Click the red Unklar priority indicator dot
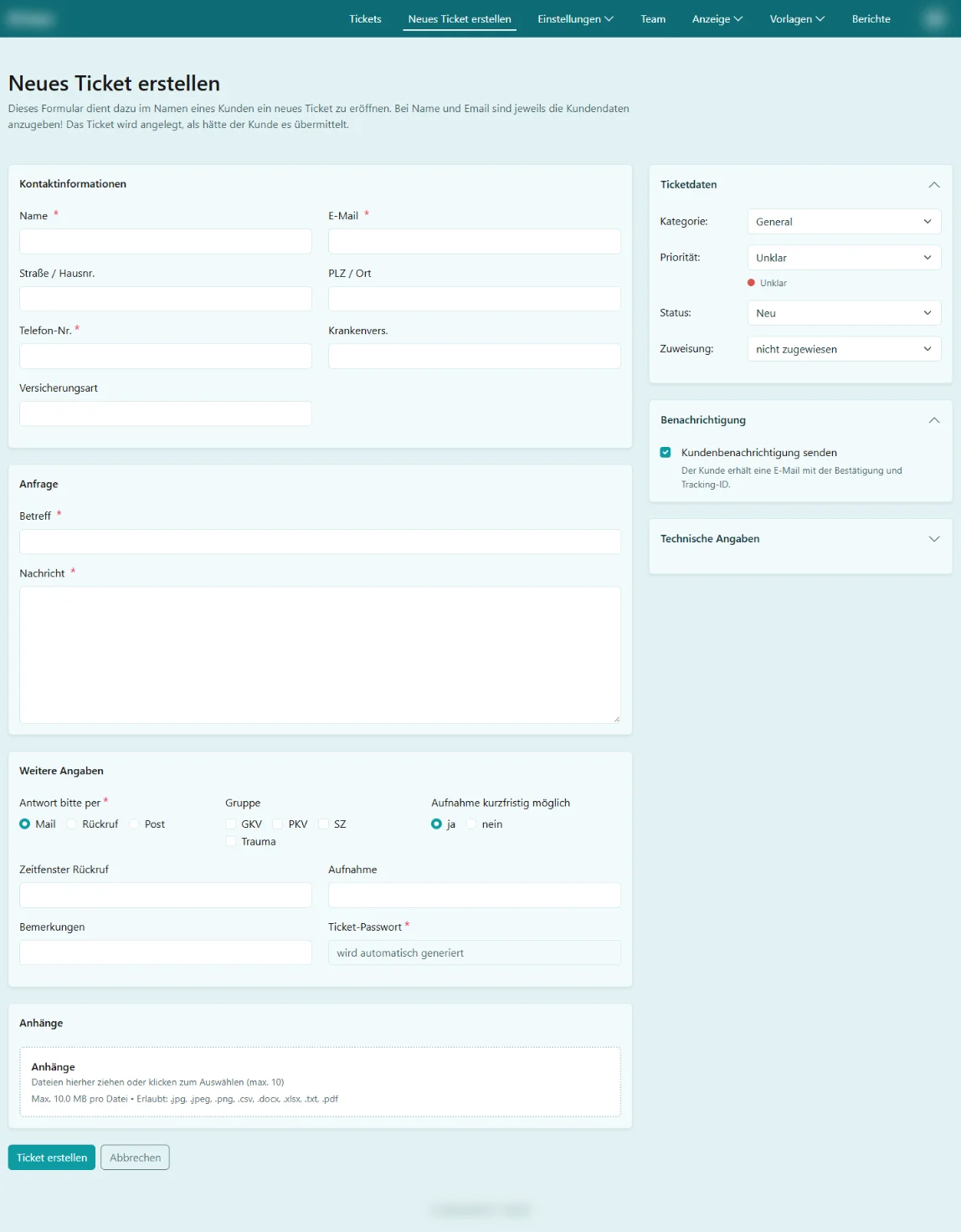 point(751,283)
